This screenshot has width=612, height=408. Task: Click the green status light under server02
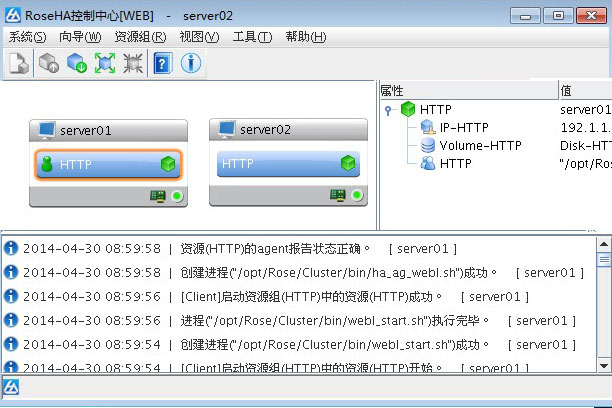(357, 195)
